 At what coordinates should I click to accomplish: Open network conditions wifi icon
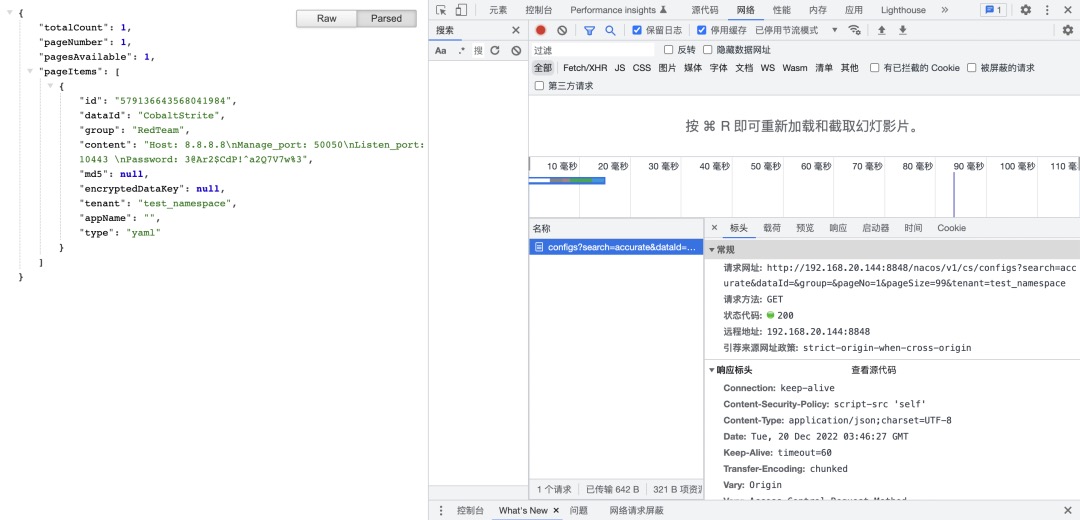click(x=854, y=30)
